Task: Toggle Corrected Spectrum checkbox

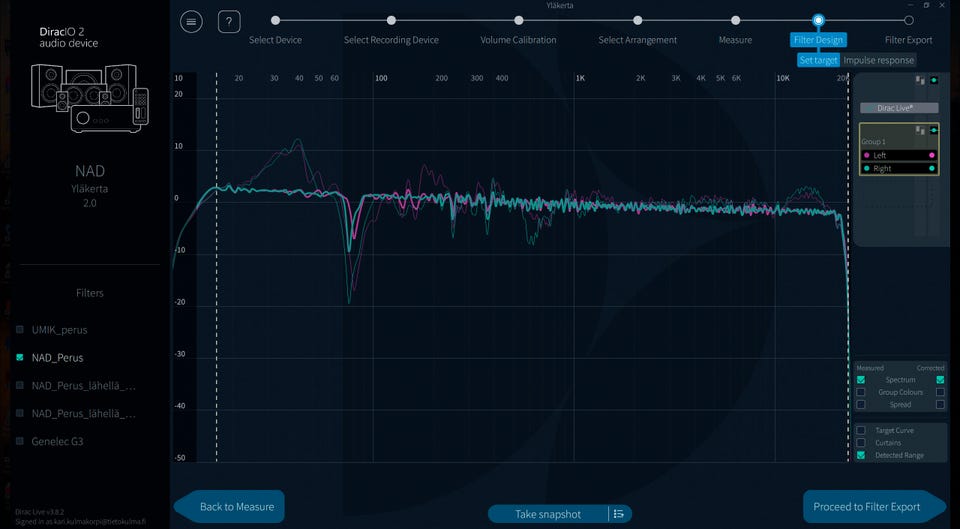Action: pos(940,380)
